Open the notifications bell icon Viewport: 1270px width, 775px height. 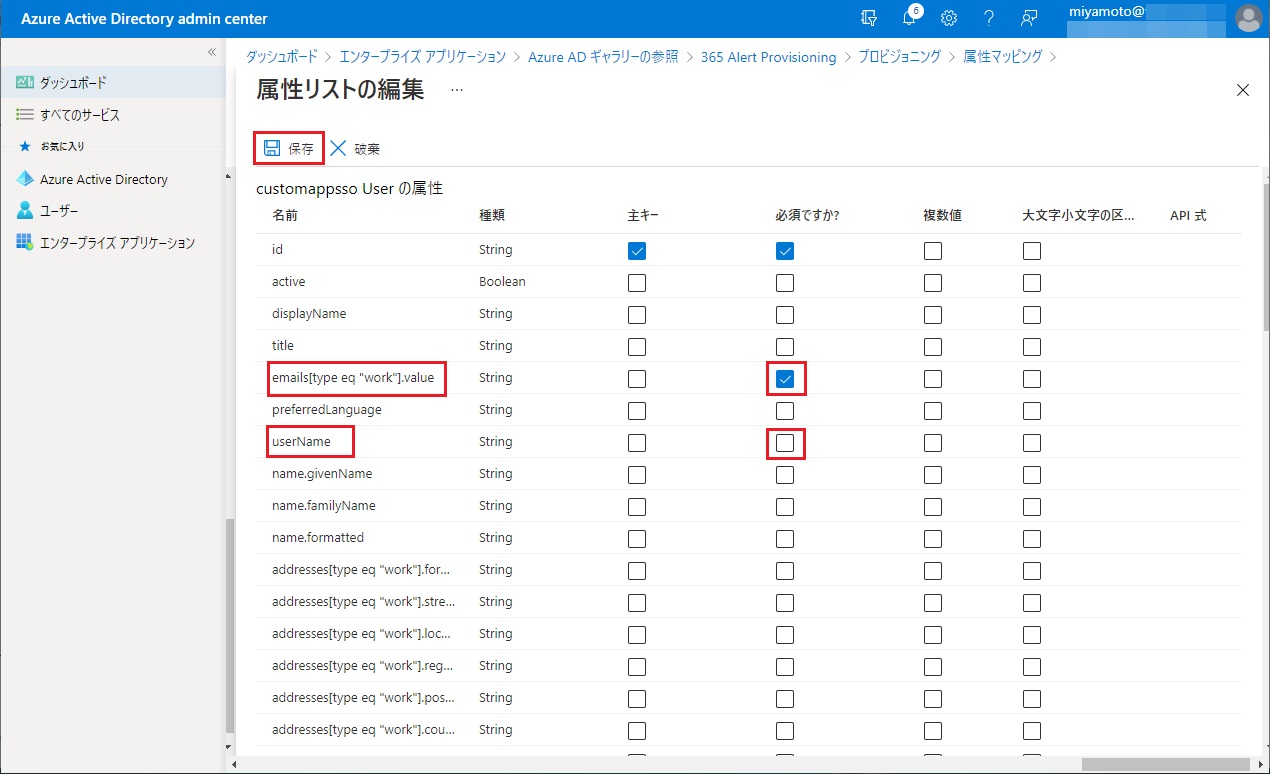click(909, 18)
